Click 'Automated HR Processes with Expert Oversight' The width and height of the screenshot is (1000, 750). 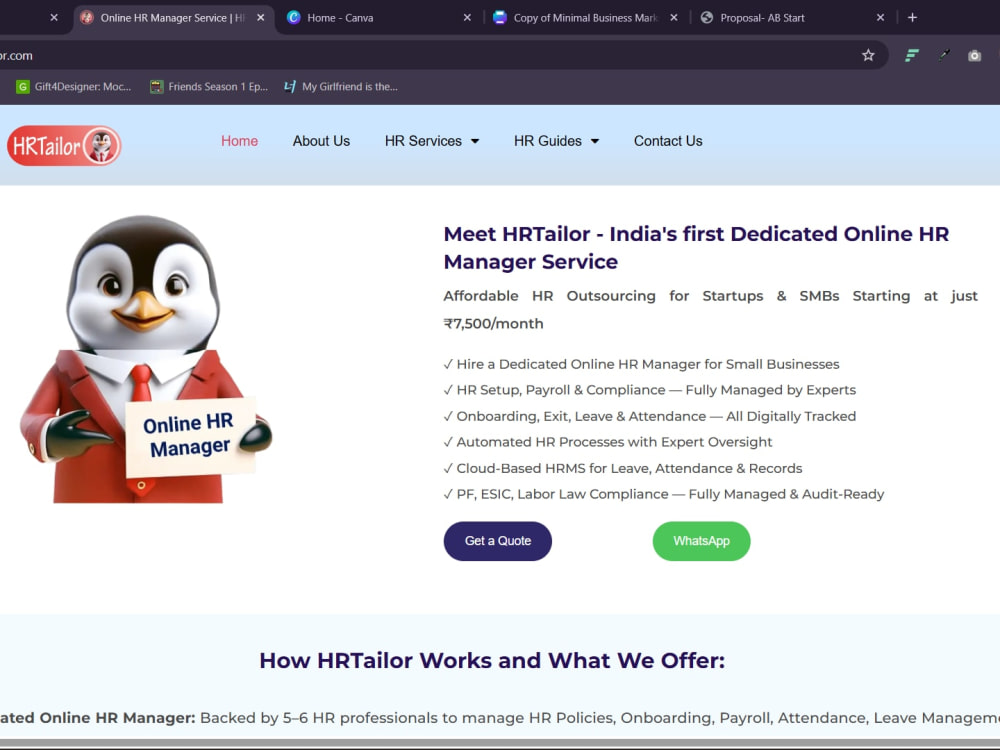point(608,442)
